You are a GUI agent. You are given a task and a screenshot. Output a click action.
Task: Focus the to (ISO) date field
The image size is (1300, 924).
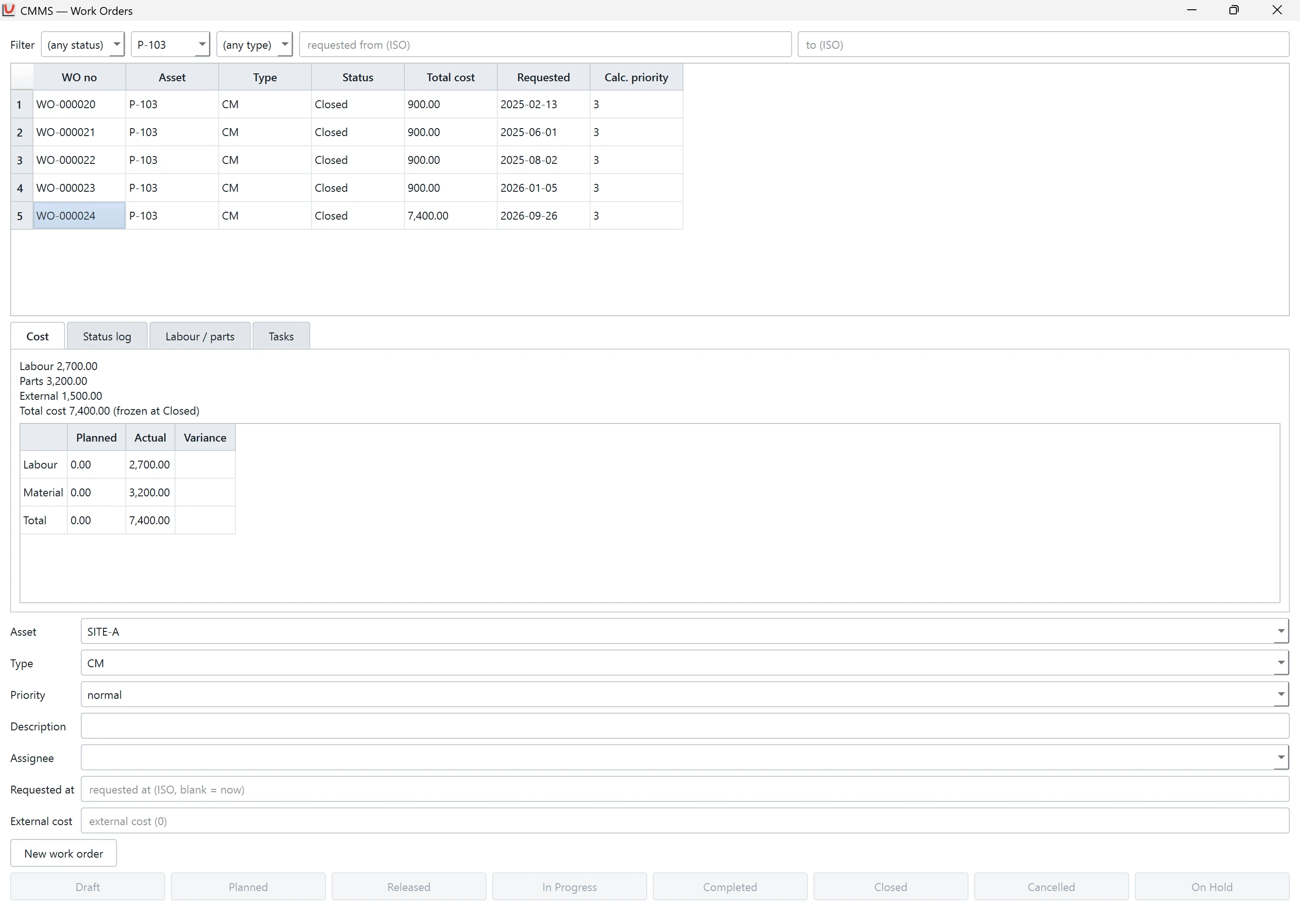coord(1043,45)
